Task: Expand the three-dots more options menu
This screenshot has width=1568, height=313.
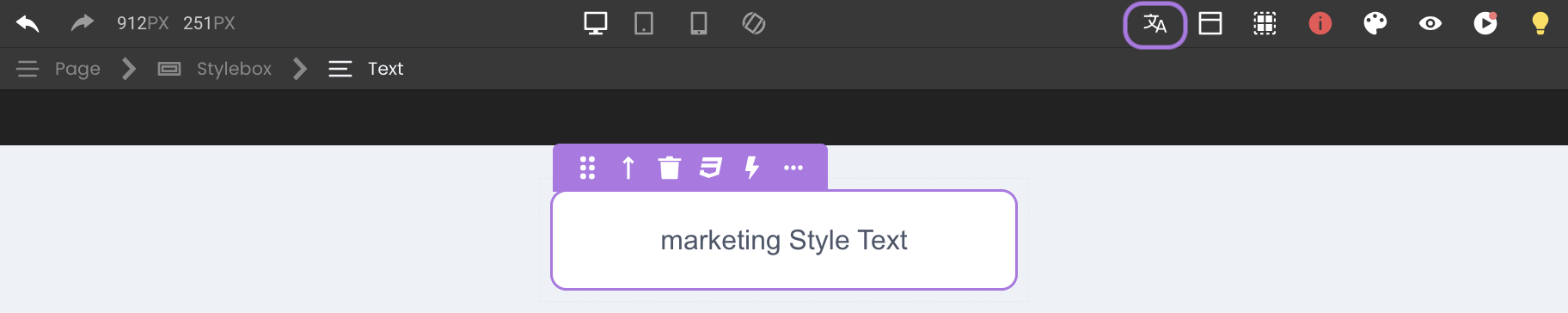Action: point(793,168)
